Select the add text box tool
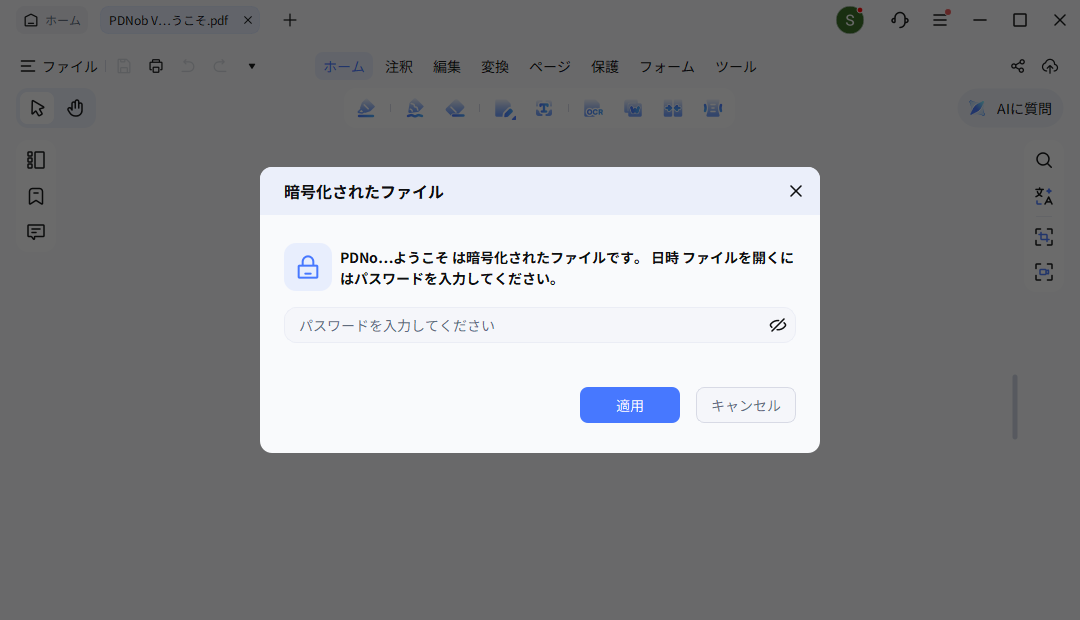Viewport: 1080px width, 620px height. (x=544, y=109)
